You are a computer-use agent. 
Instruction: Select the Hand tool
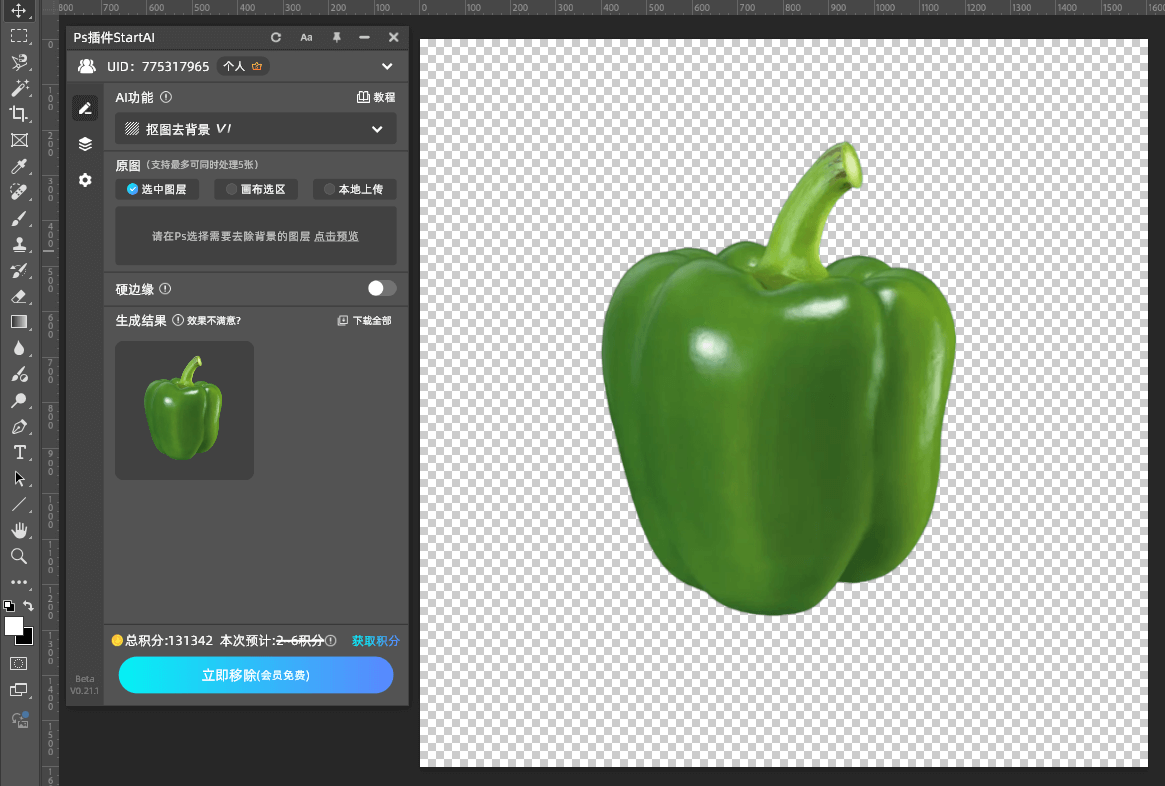18,530
